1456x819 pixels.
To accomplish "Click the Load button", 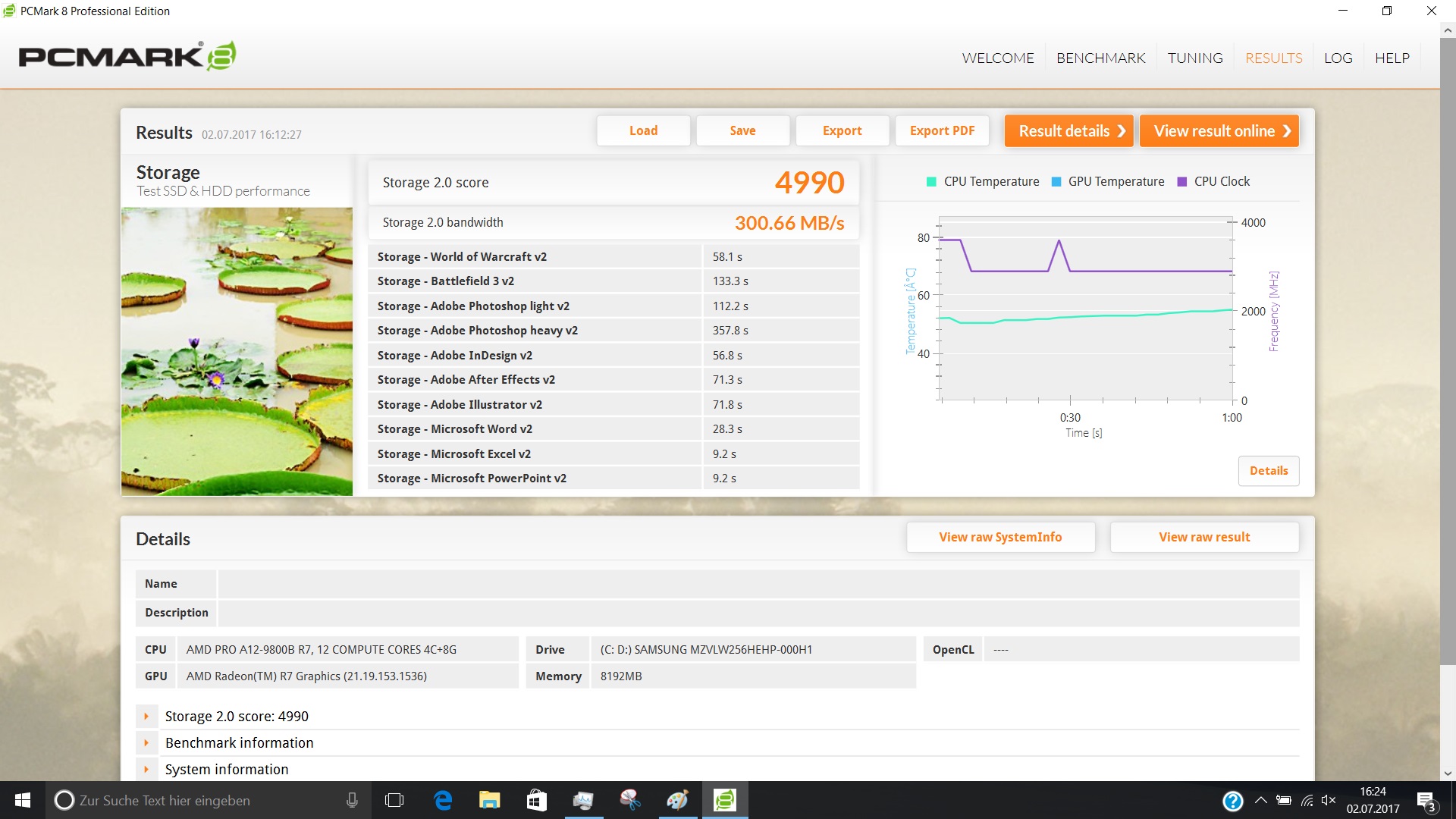I will point(643,130).
